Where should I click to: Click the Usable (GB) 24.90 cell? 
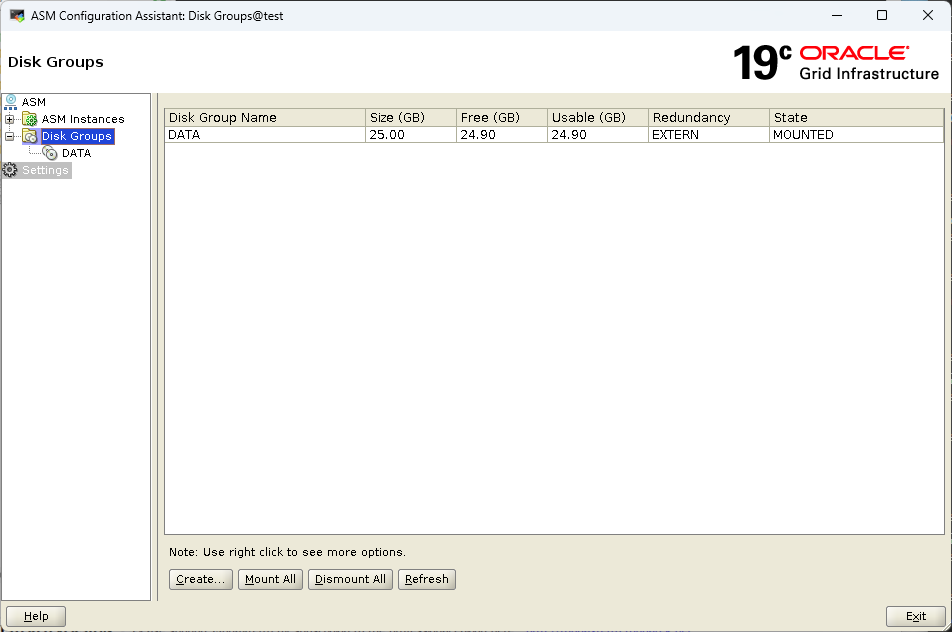(598, 135)
